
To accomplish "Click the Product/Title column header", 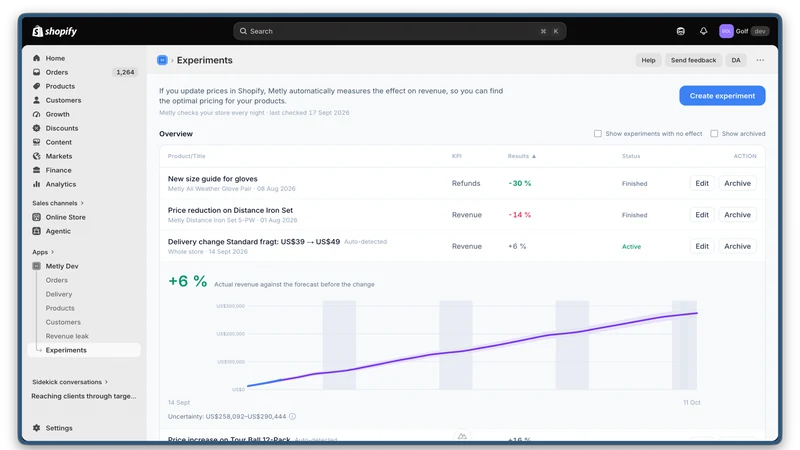I will point(186,156).
